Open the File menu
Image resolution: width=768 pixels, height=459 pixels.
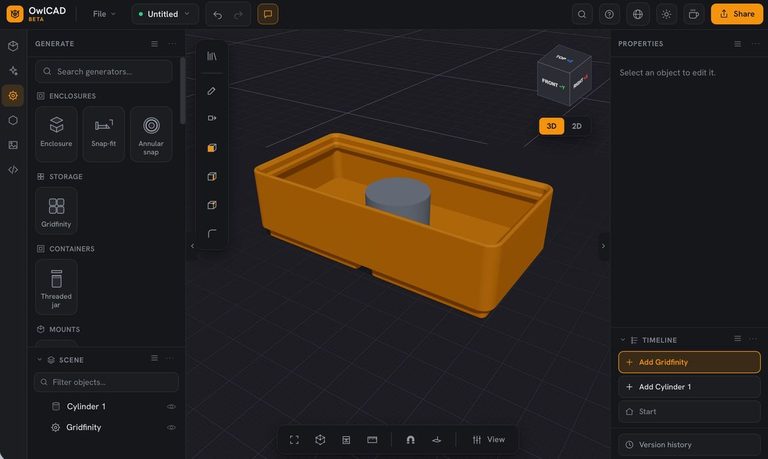click(104, 14)
